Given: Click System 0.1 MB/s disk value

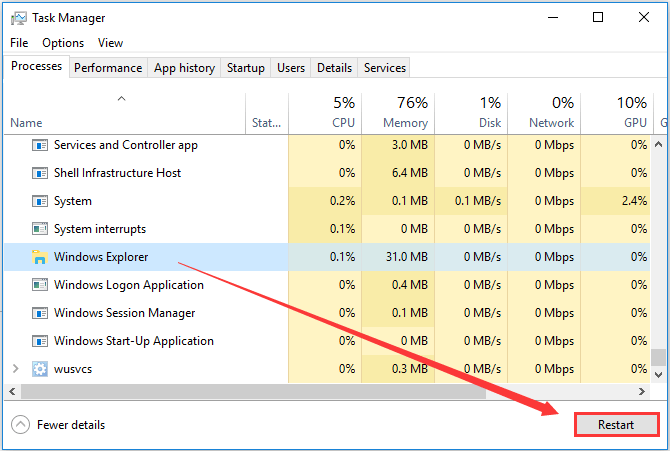Looking at the screenshot, I should 478,201.
